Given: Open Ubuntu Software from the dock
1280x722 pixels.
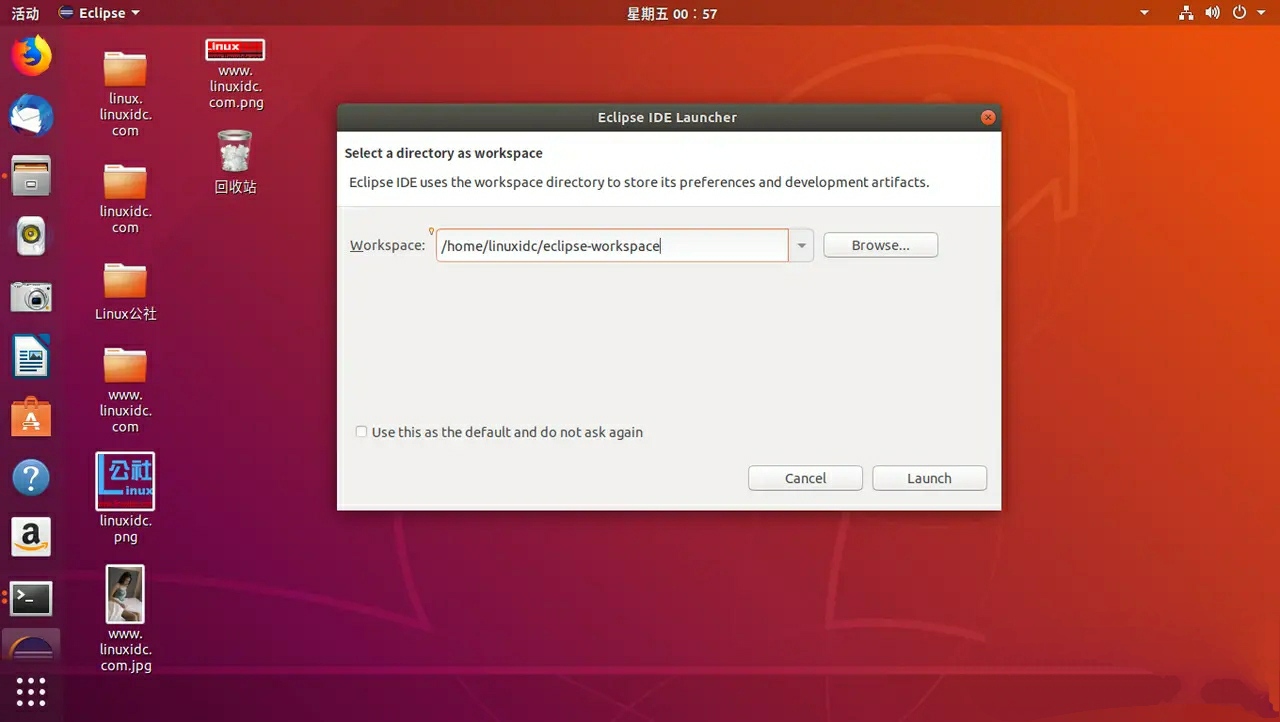Looking at the screenshot, I should 31,417.
